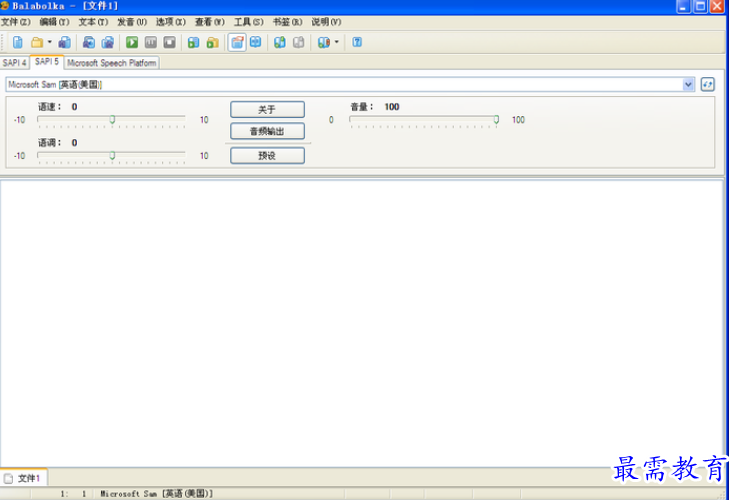Open the 文本 menu
Screen dimensions: 735x500
93,22
